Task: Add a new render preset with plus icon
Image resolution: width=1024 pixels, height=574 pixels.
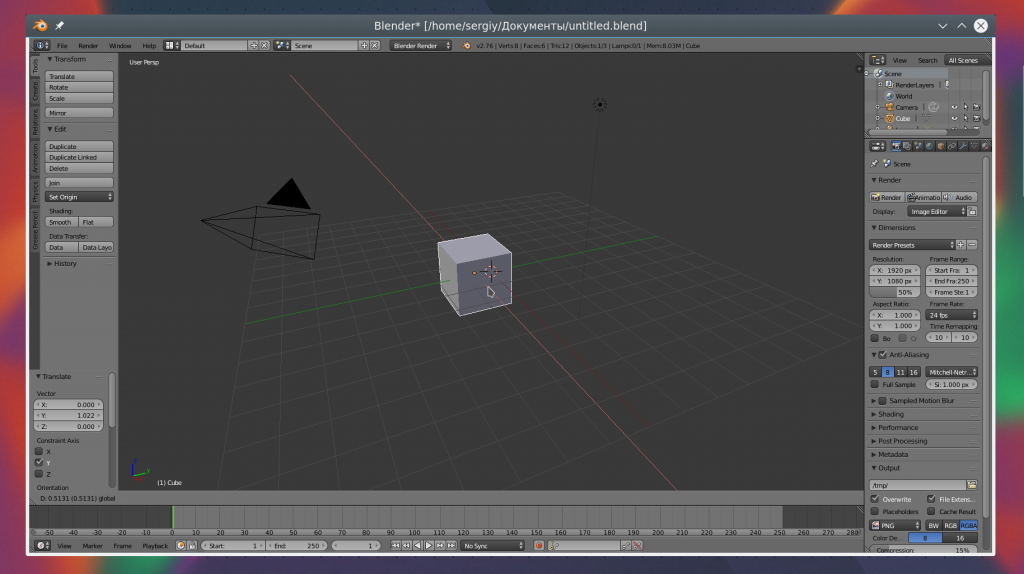Action: 961,245
